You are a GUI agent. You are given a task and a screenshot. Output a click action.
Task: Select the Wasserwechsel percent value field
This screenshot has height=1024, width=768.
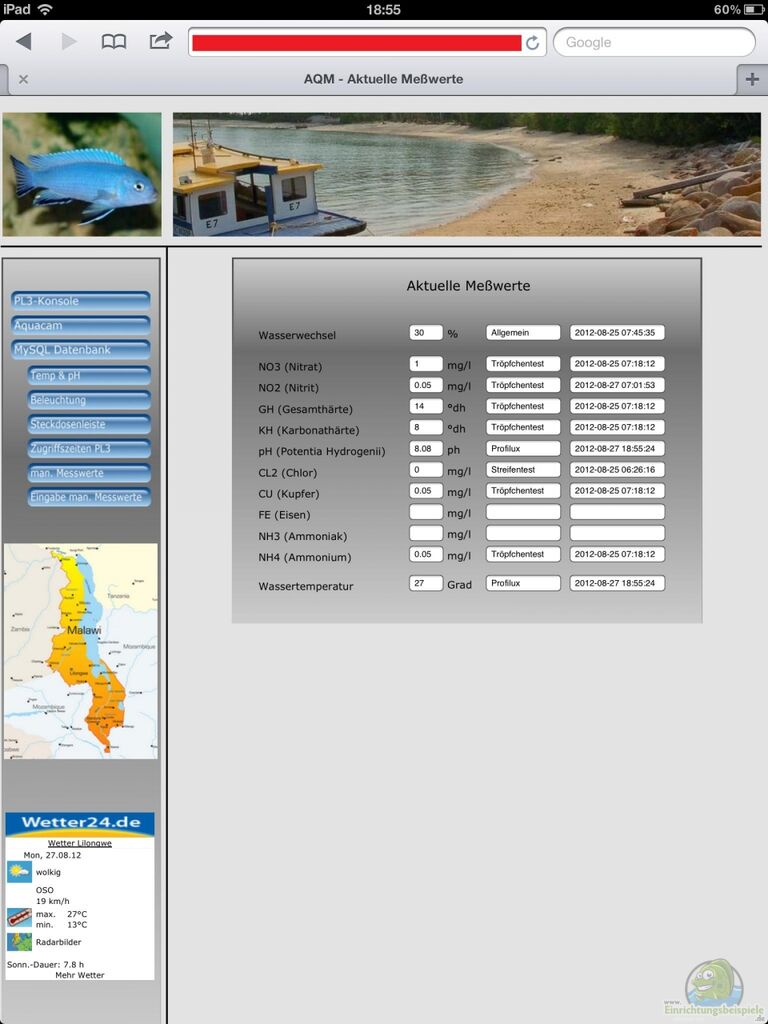pos(426,333)
